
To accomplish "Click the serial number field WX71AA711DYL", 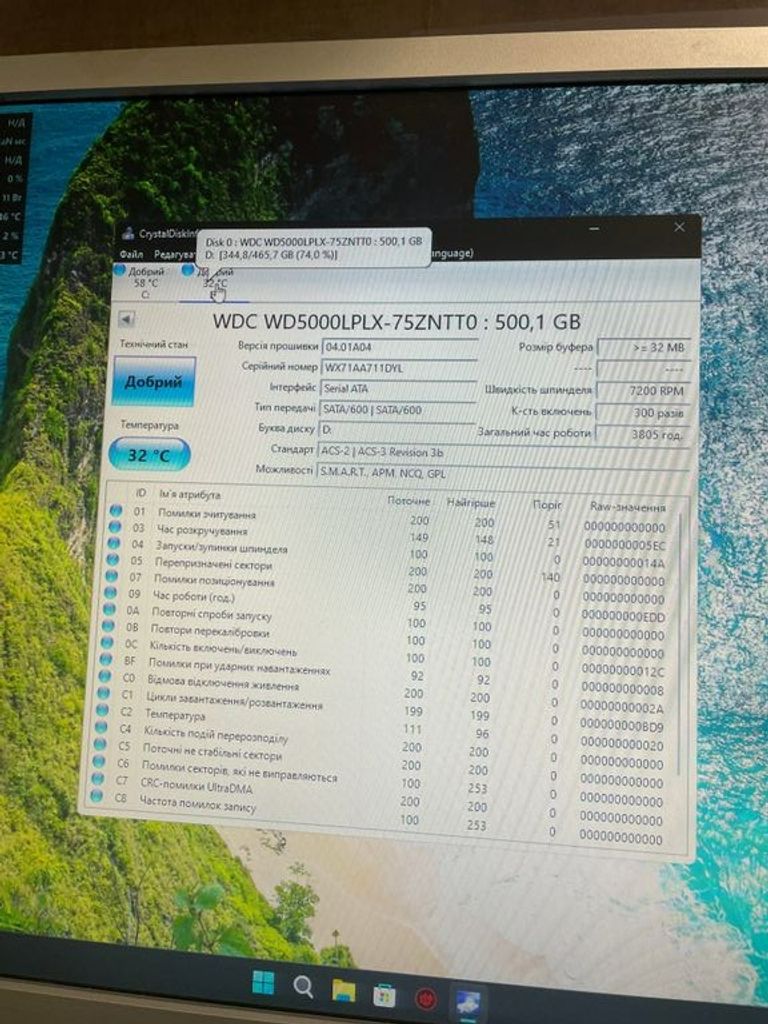I will (398, 367).
